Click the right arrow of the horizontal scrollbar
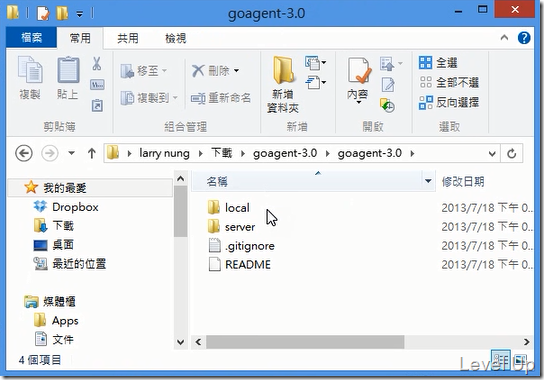This screenshot has height=380, width=544. [527, 342]
